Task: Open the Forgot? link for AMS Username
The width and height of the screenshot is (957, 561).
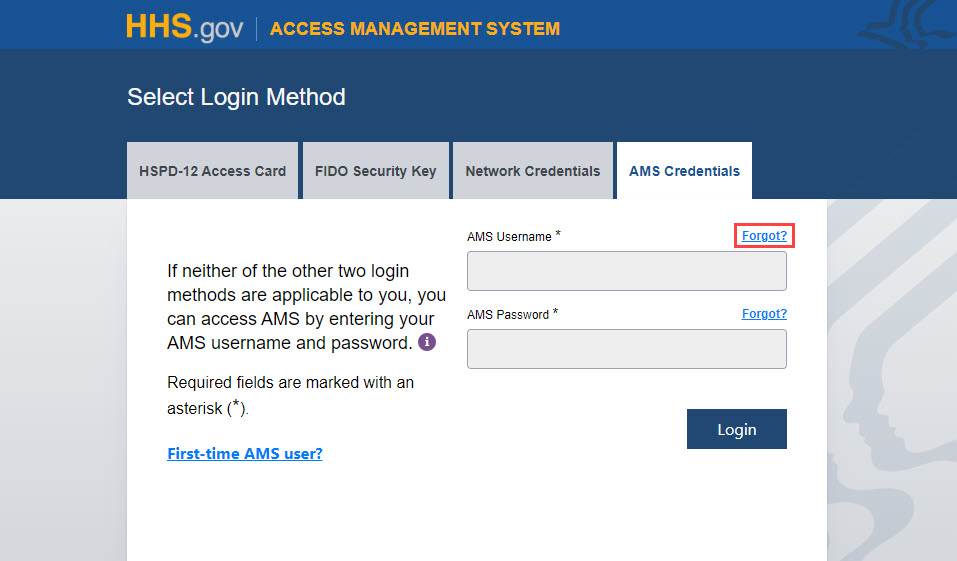Action: click(x=764, y=236)
